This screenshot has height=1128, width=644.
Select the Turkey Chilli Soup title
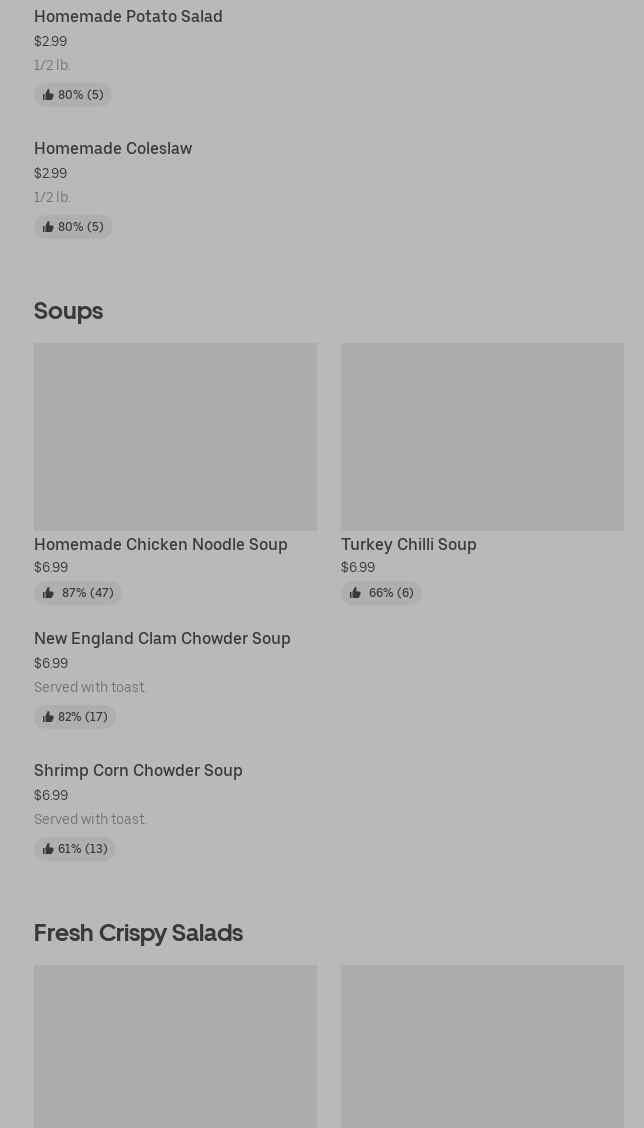click(409, 544)
